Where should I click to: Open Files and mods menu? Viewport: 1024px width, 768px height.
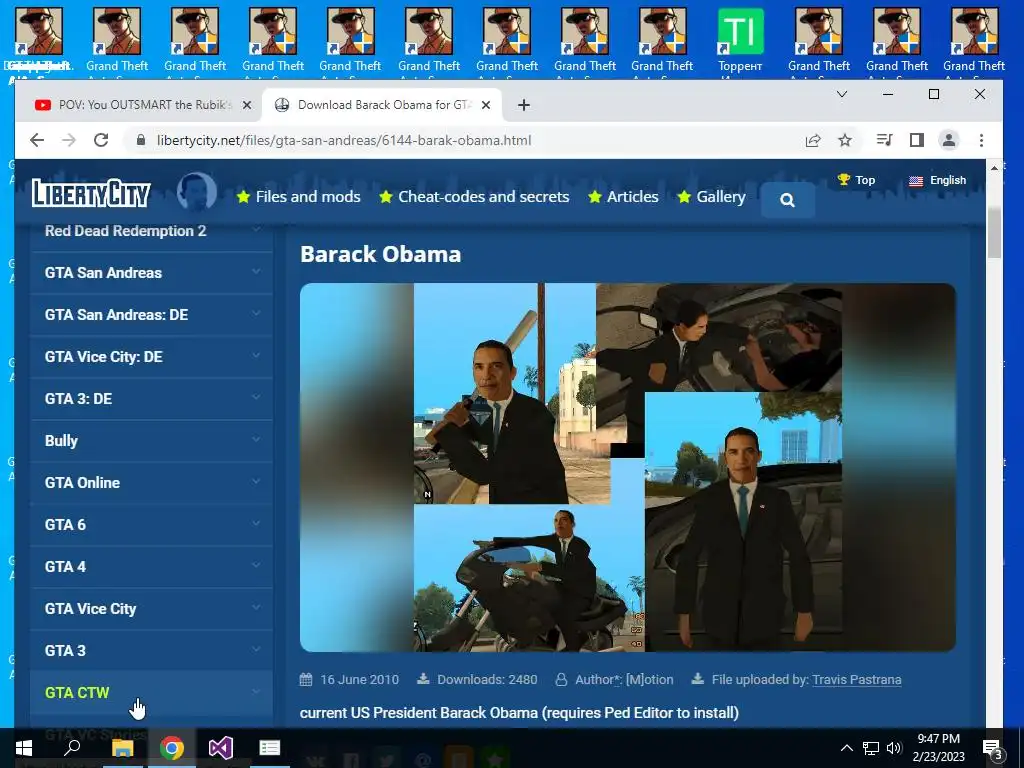(x=298, y=197)
